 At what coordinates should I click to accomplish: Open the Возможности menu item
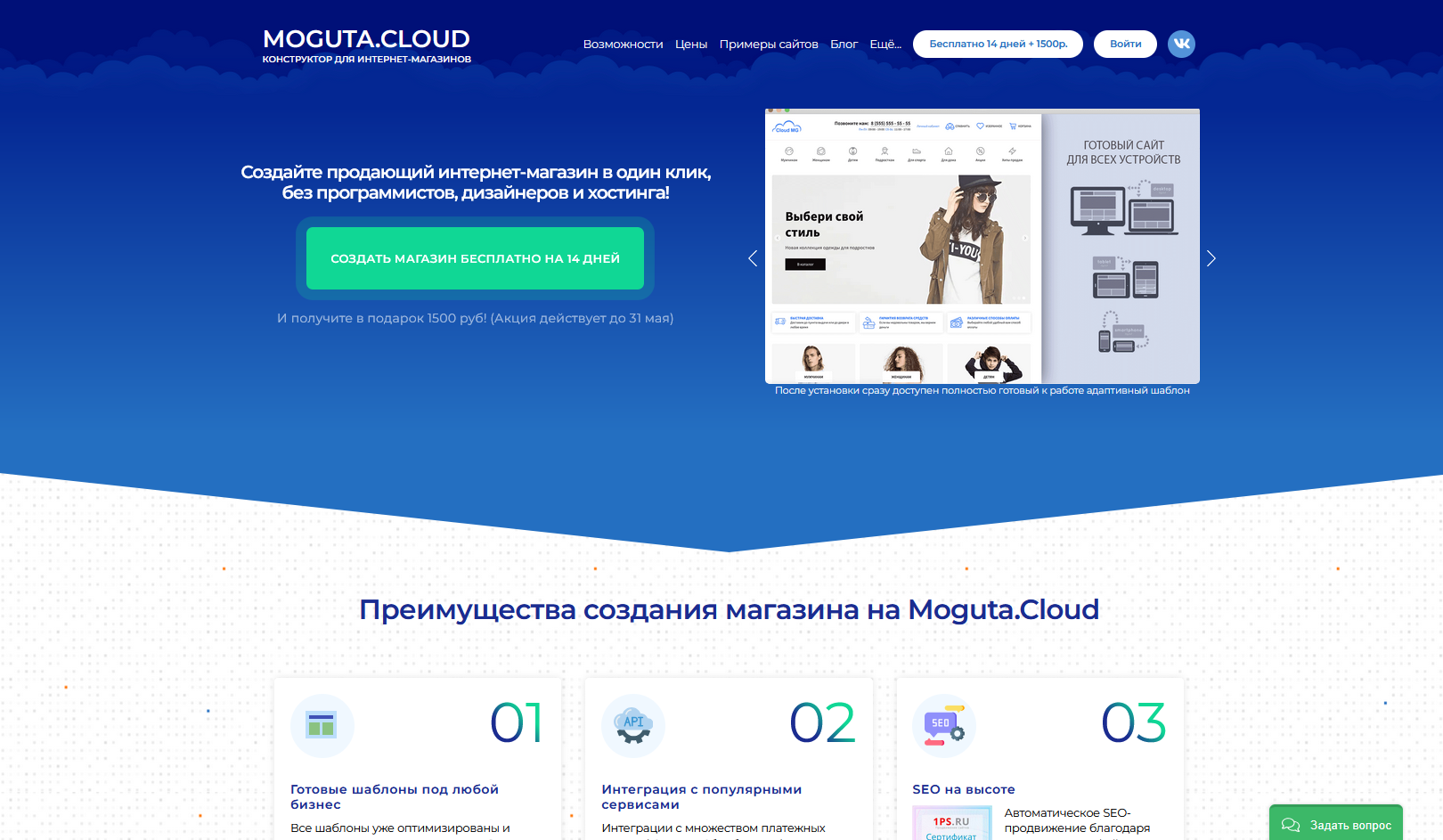click(x=623, y=44)
